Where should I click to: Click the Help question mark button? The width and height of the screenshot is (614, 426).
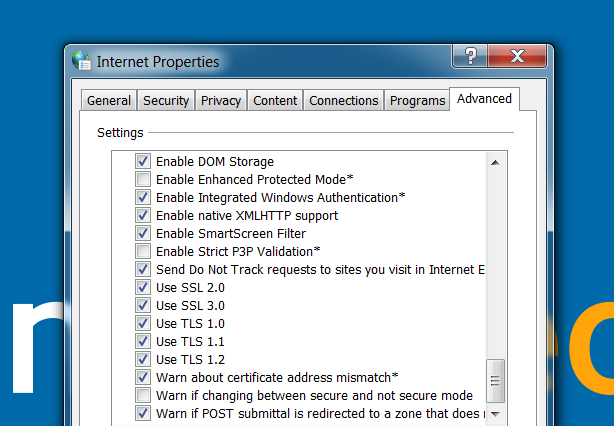(x=470, y=56)
